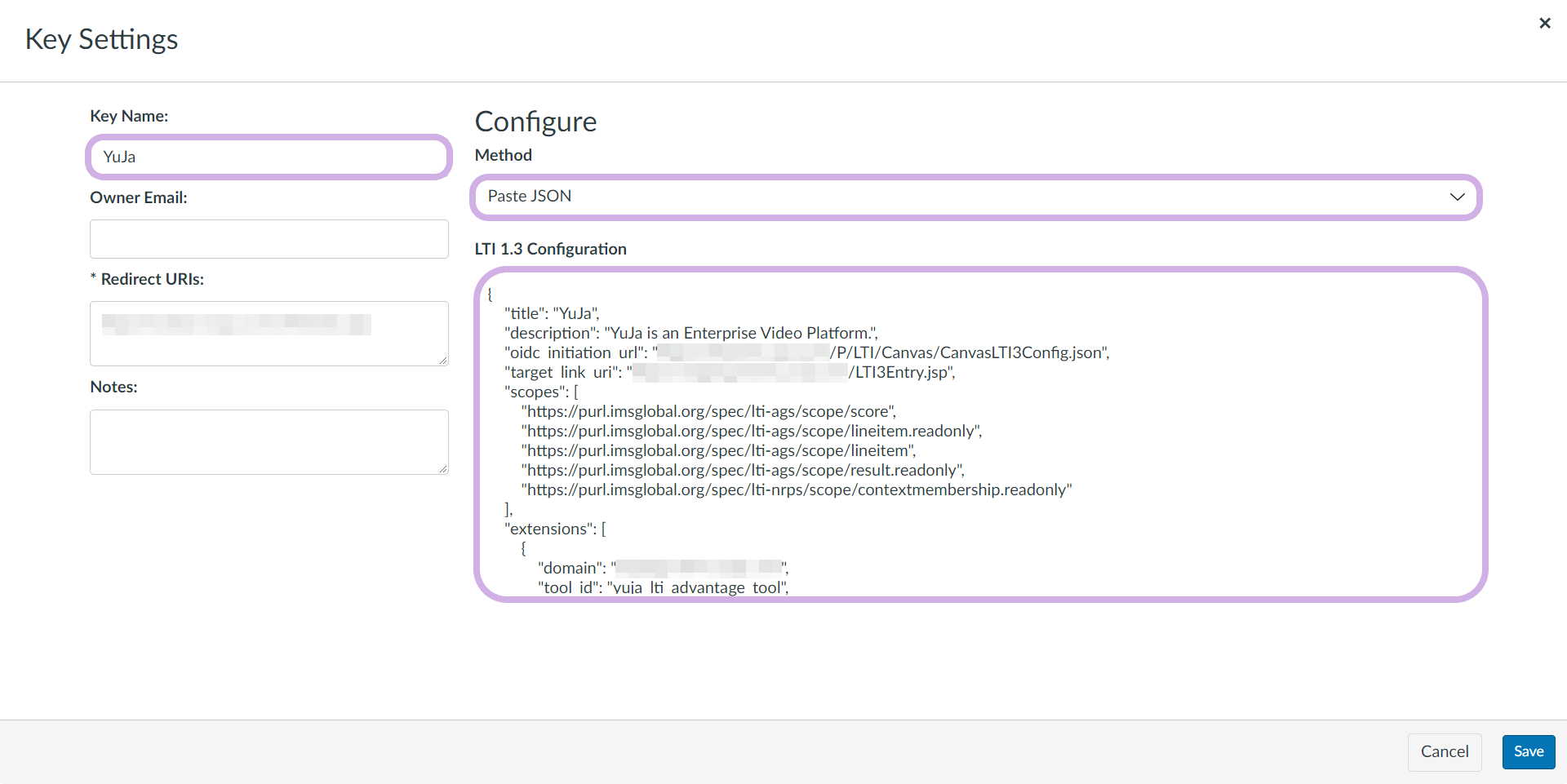This screenshot has height=784, width=1567.
Task: Click the dropdown chevron in the Method selector
Action: pos(1457,197)
